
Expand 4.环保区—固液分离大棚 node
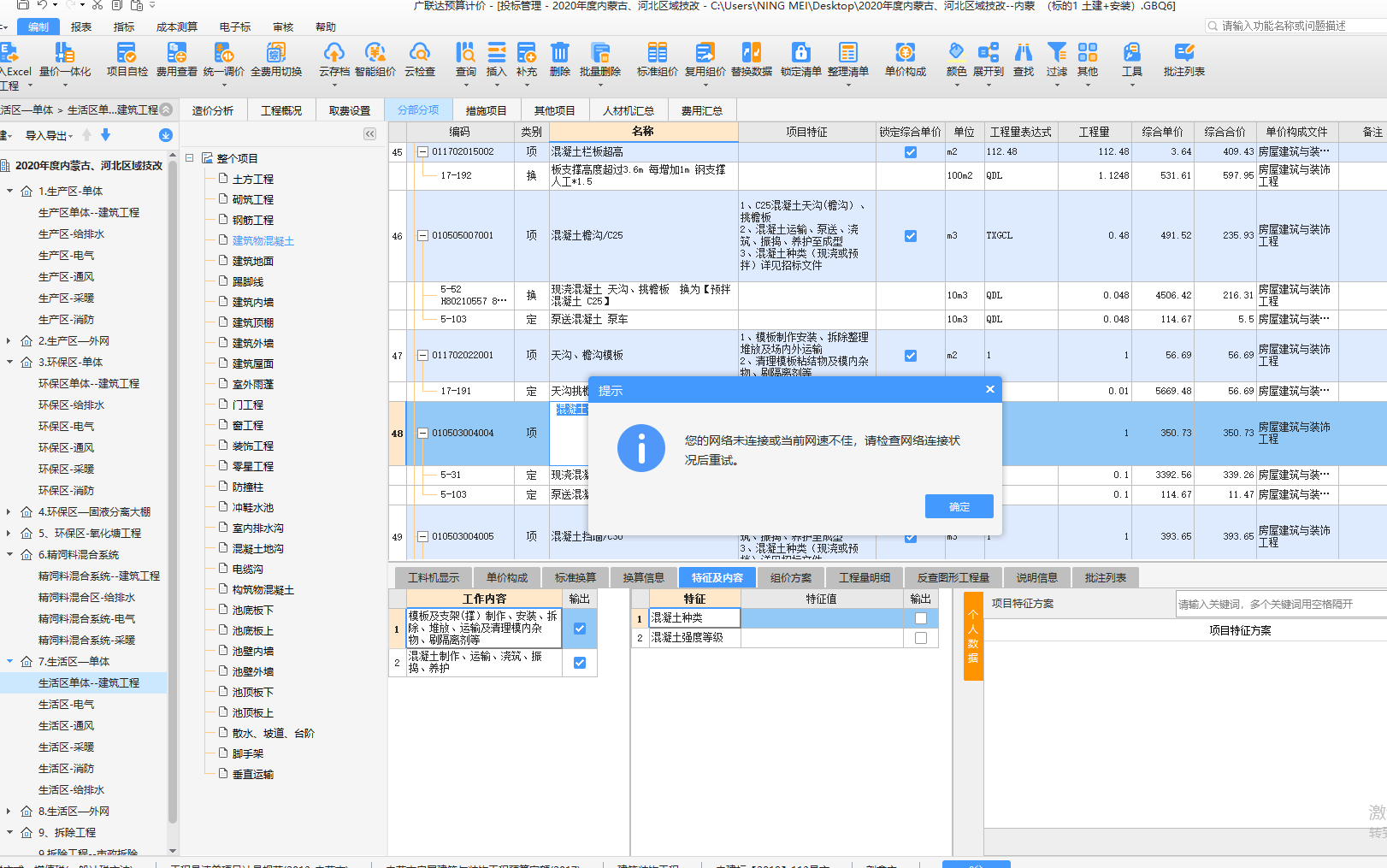[x=10, y=512]
